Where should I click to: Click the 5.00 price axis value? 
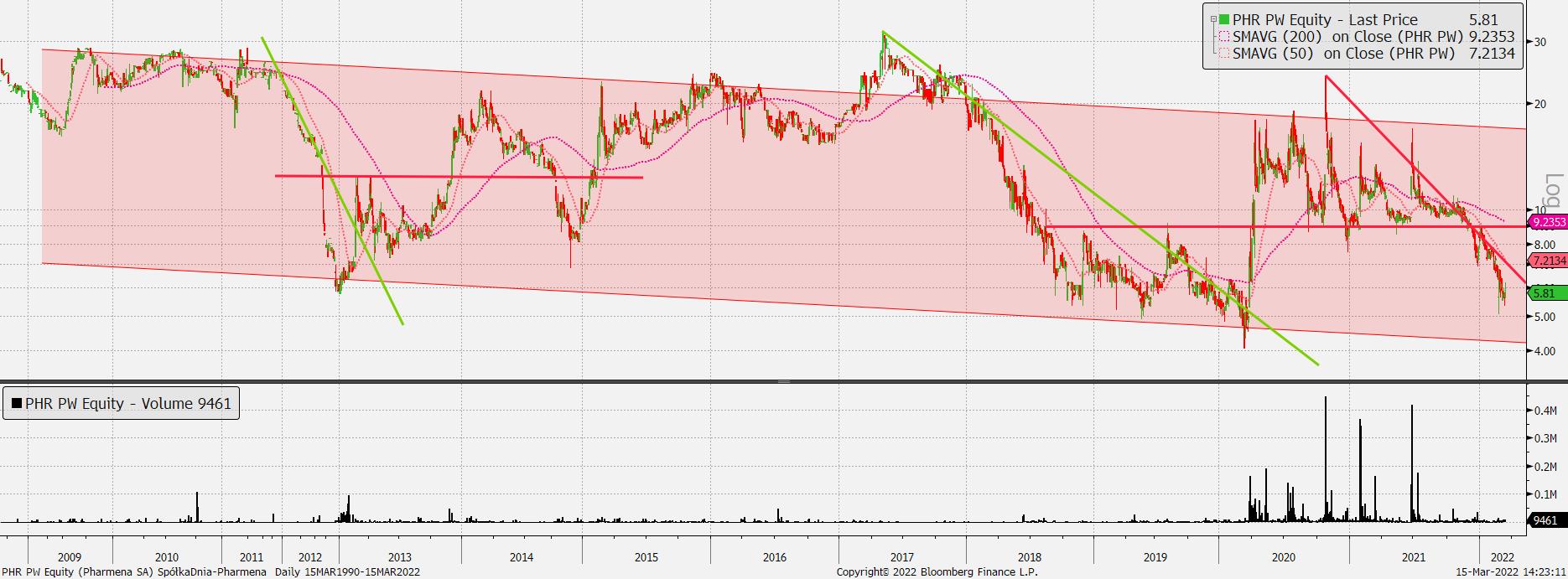pos(1545,317)
